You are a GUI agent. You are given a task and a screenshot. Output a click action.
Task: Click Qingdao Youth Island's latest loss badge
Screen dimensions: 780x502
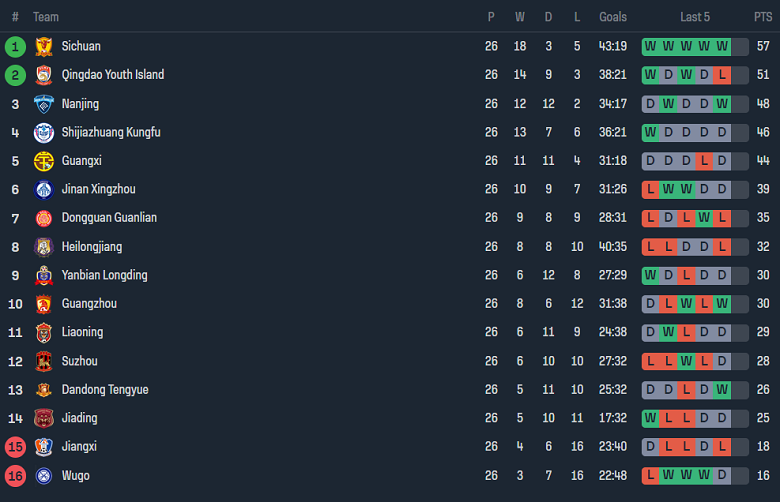tap(723, 75)
